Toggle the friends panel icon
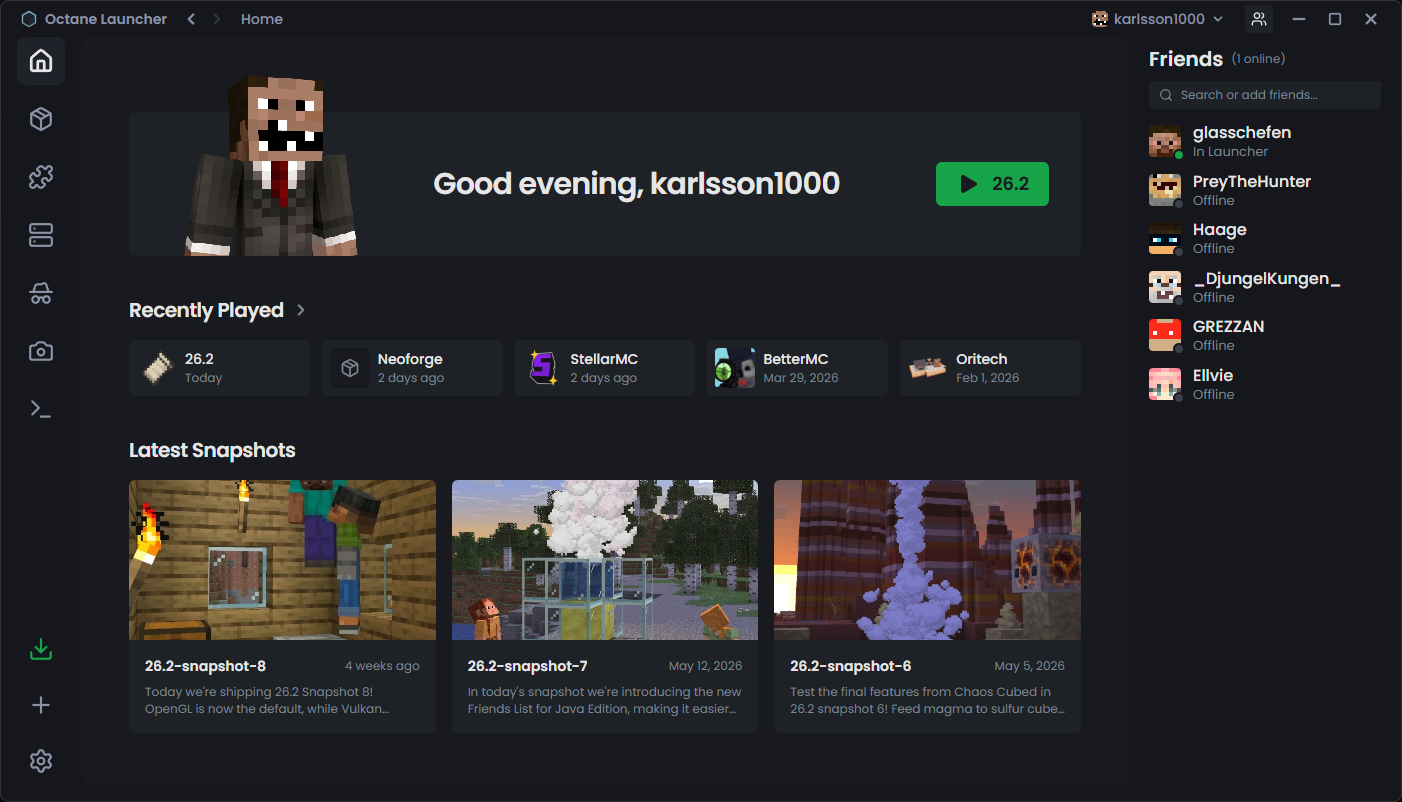The image size is (1402, 802). tap(1259, 19)
